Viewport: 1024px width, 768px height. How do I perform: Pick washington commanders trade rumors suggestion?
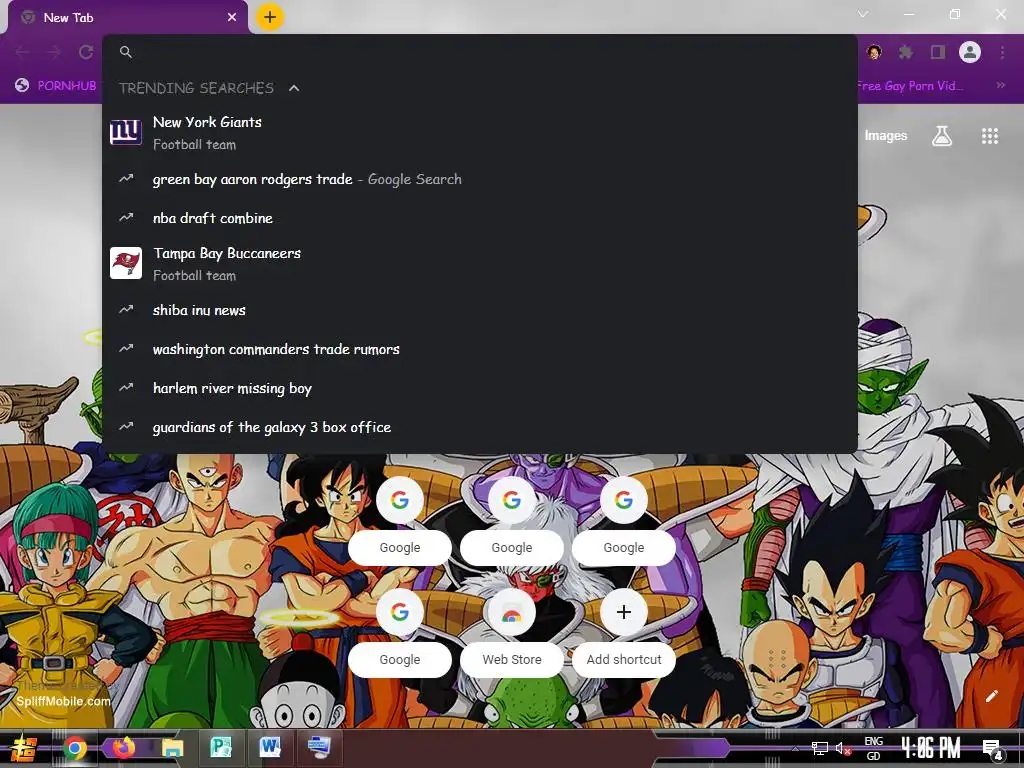[x=479, y=349]
